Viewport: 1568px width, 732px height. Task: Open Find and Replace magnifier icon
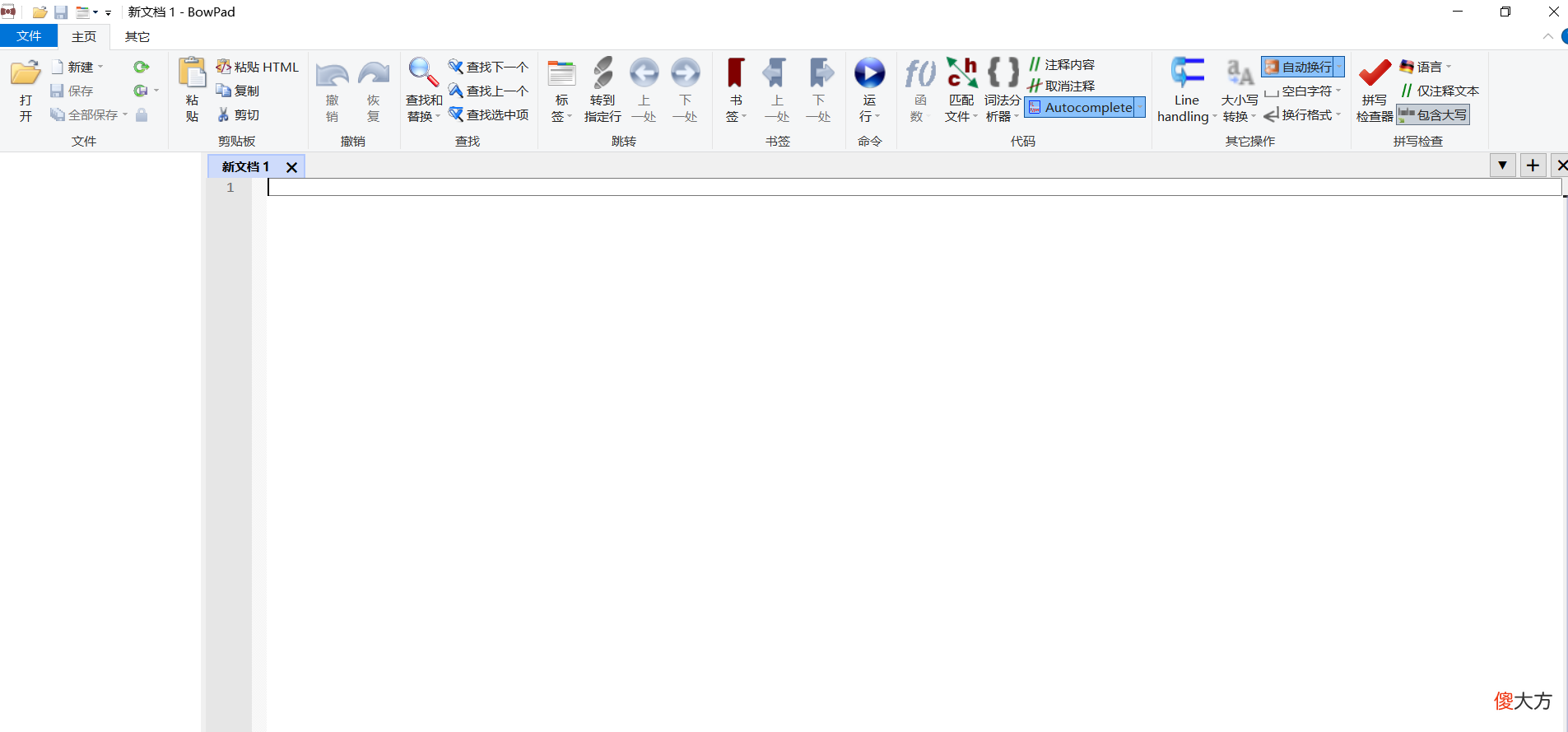(424, 72)
